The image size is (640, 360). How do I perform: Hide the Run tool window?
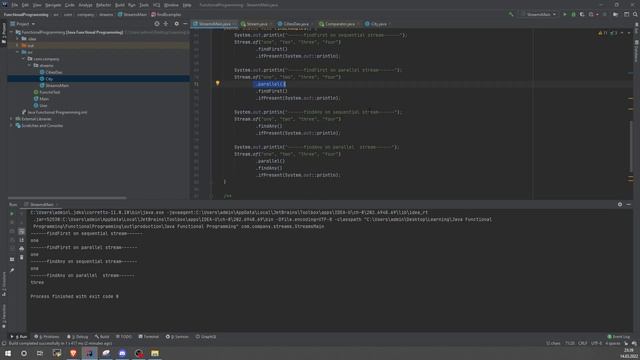point(629,204)
